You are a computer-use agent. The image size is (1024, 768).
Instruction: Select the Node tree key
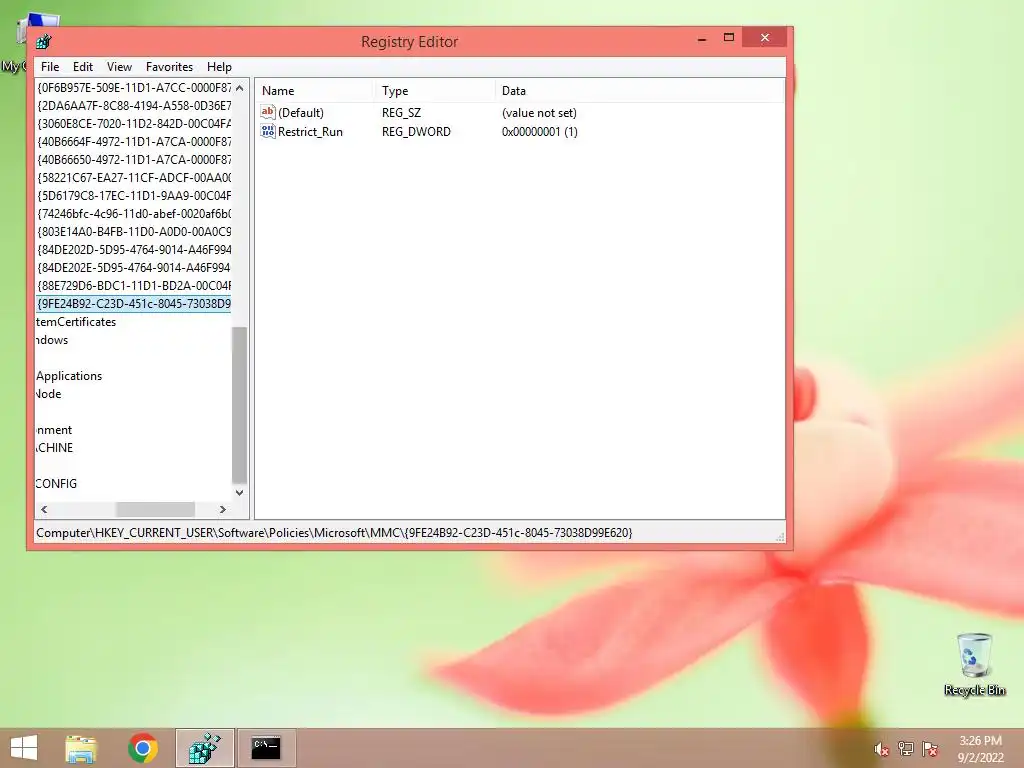(x=49, y=394)
